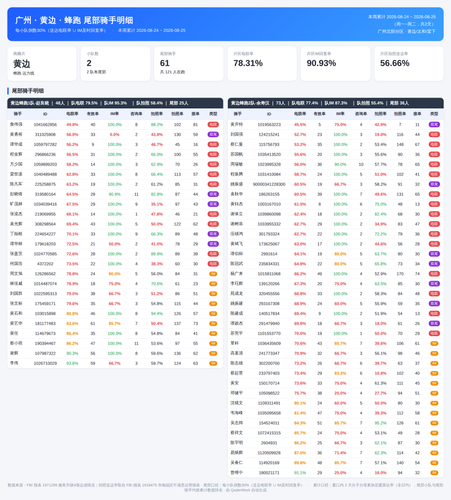Click the 0.0% IM率 cell
This screenshot has height=500, width=451.
114,135
